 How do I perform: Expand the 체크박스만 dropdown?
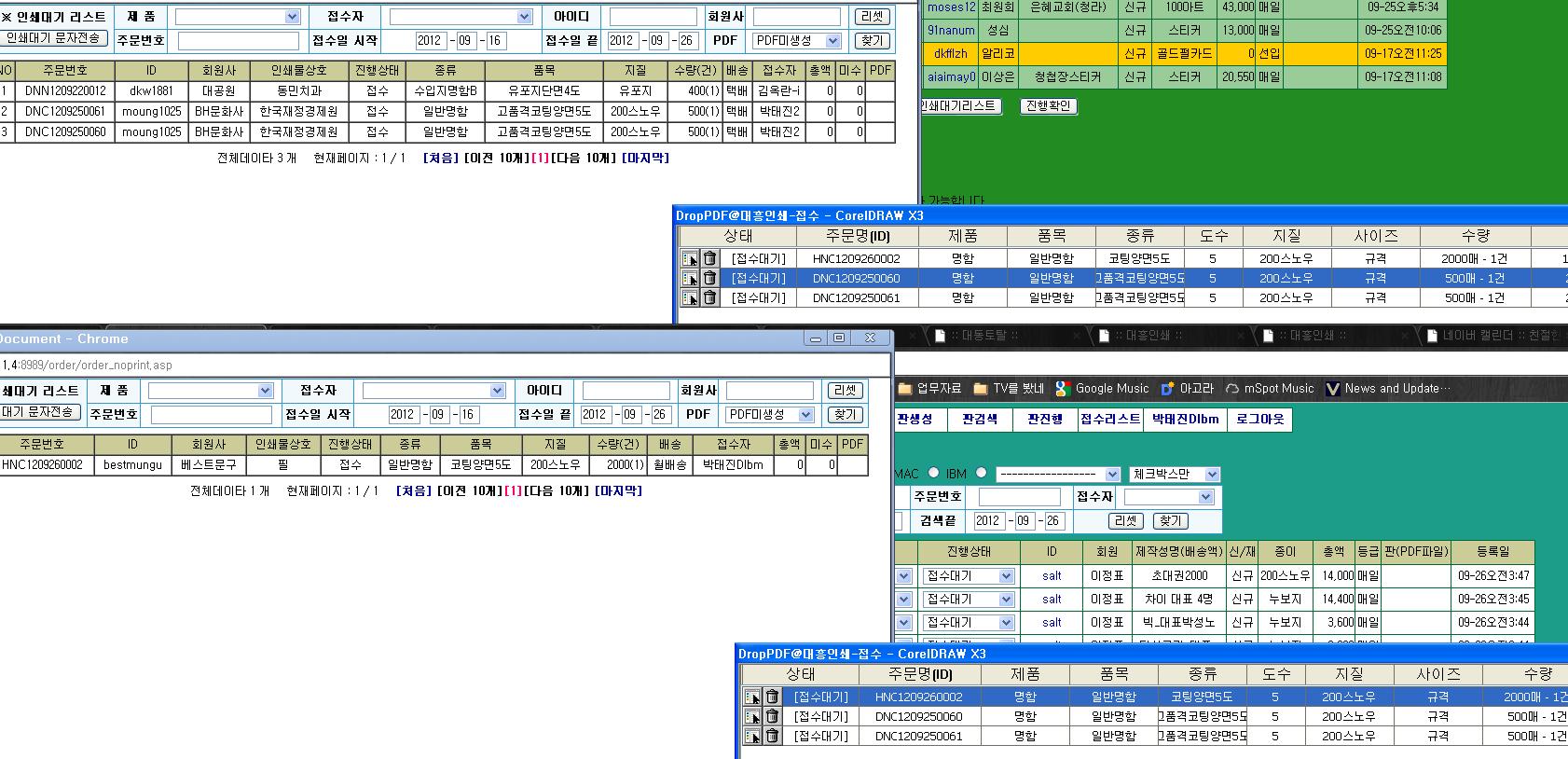point(1211,475)
